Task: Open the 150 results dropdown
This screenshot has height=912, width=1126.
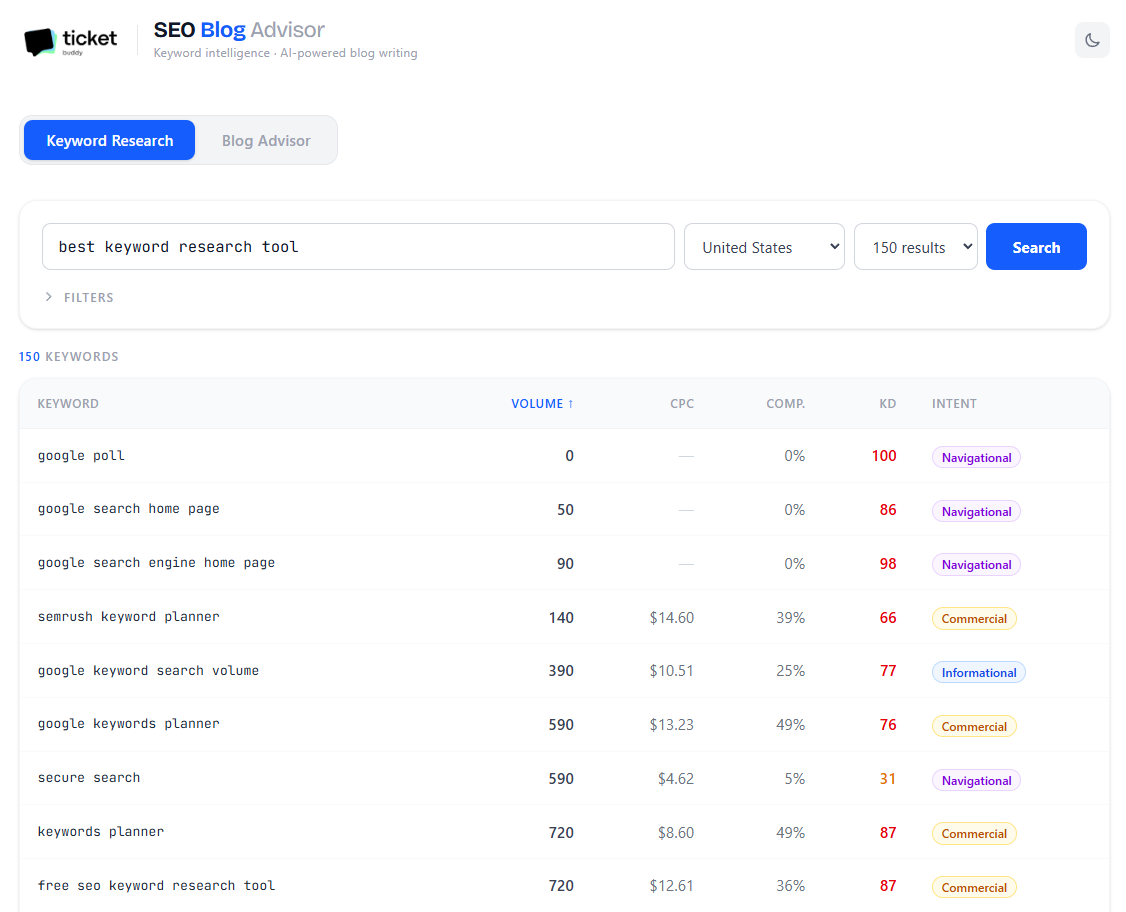Action: click(x=915, y=246)
